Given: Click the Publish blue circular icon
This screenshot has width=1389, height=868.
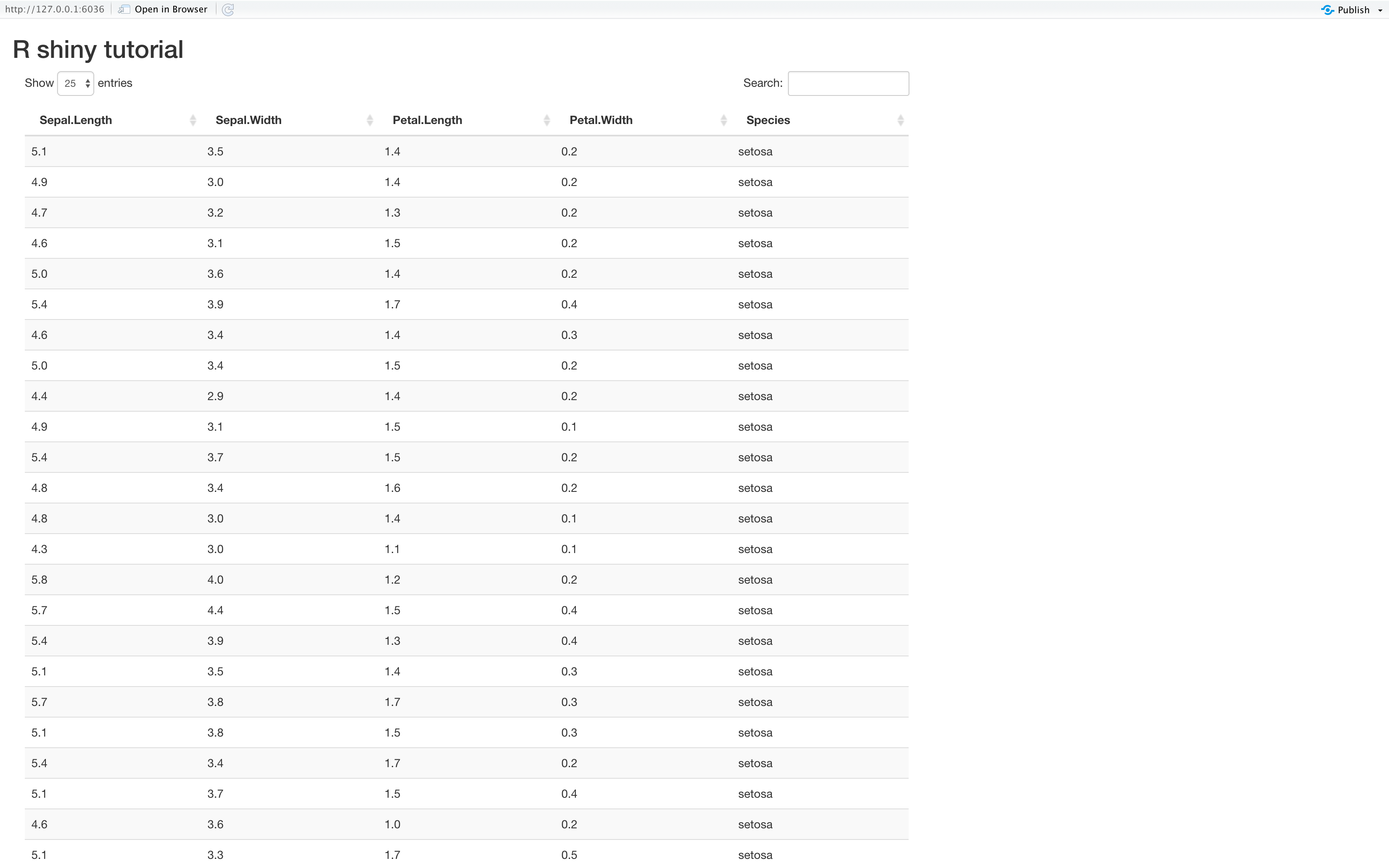Looking at the screenshot, I should 1327,10.
